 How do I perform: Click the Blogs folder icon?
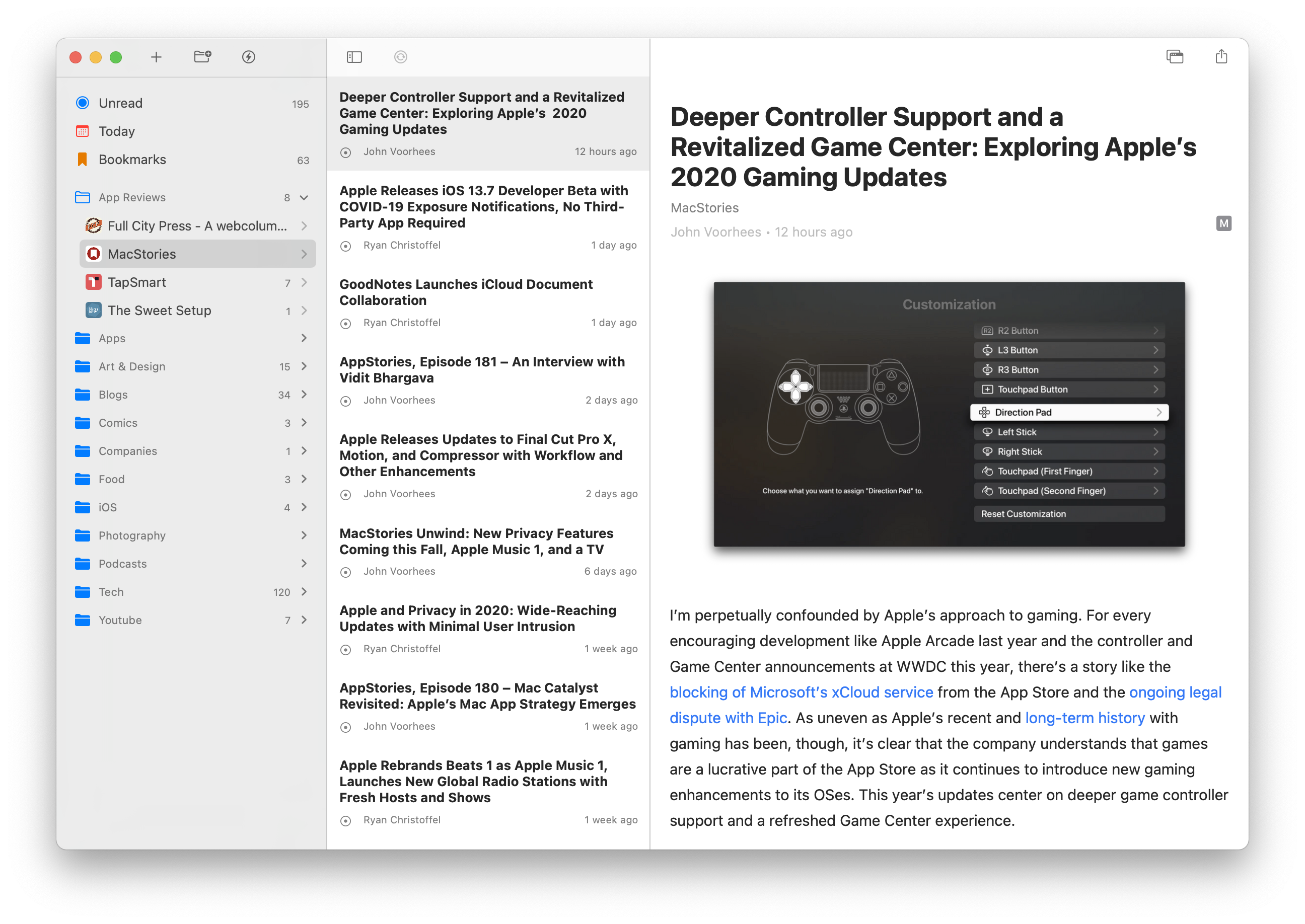83,395
